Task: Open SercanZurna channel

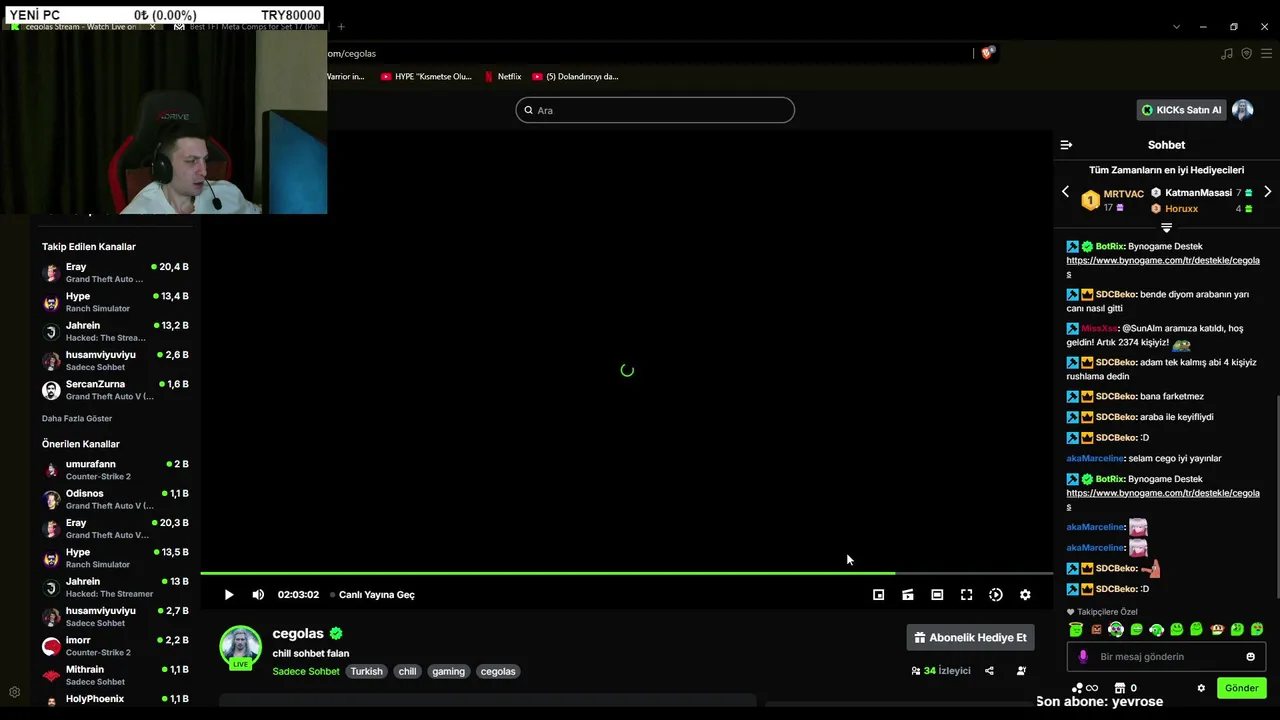Action: pos(115,390)
